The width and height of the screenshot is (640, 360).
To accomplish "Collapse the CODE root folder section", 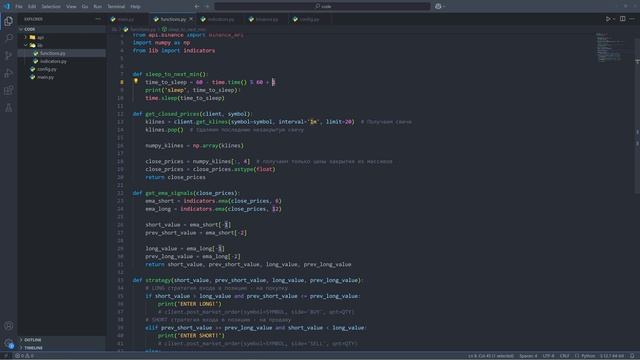I will [x=61, y=29].
